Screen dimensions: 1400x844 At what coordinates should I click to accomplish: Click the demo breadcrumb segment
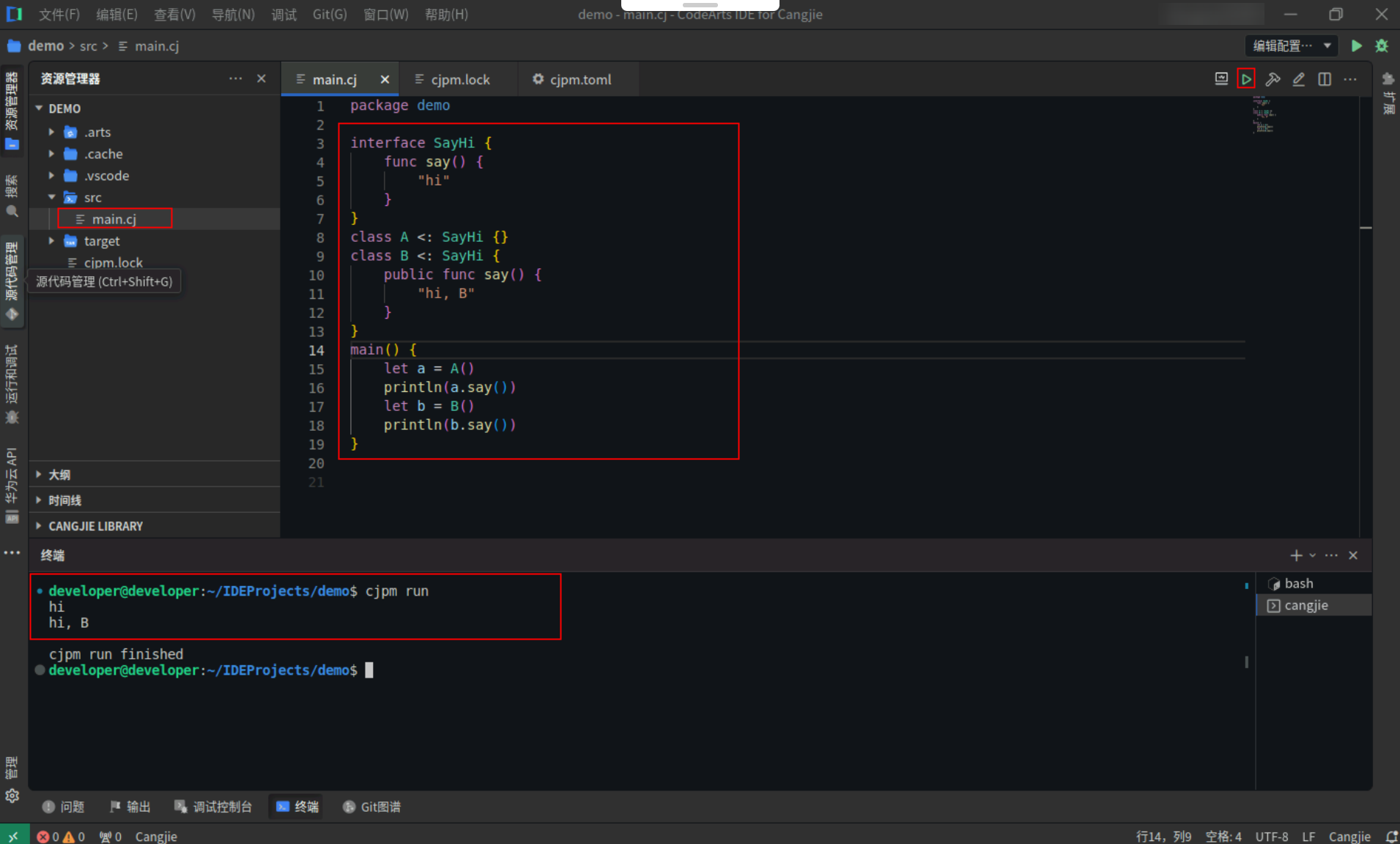[x=45, y=45]
